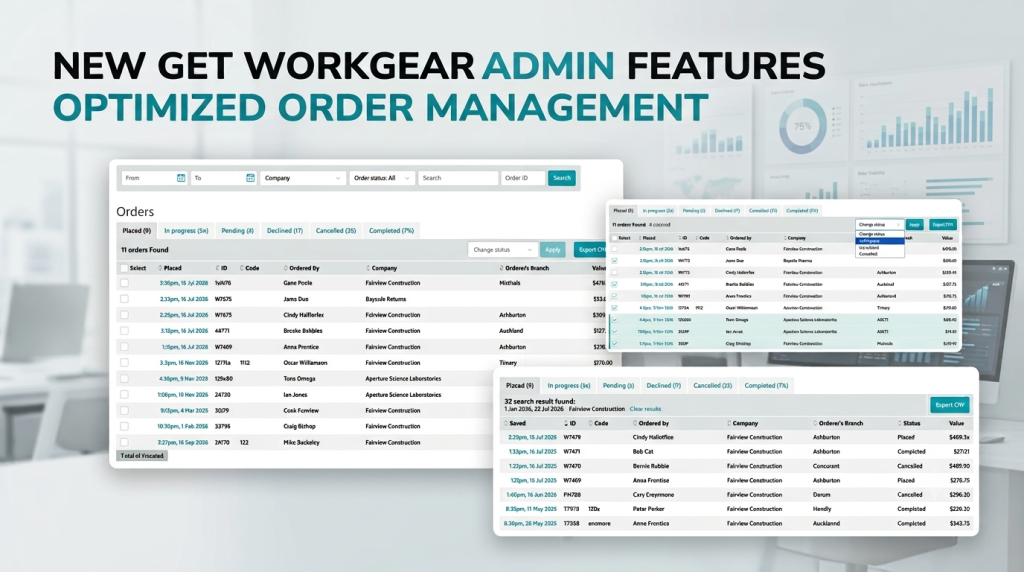The image size is (1024, 572).
Task: Tick the Select all checkbox in main Orders header
Action: (124, 268)
